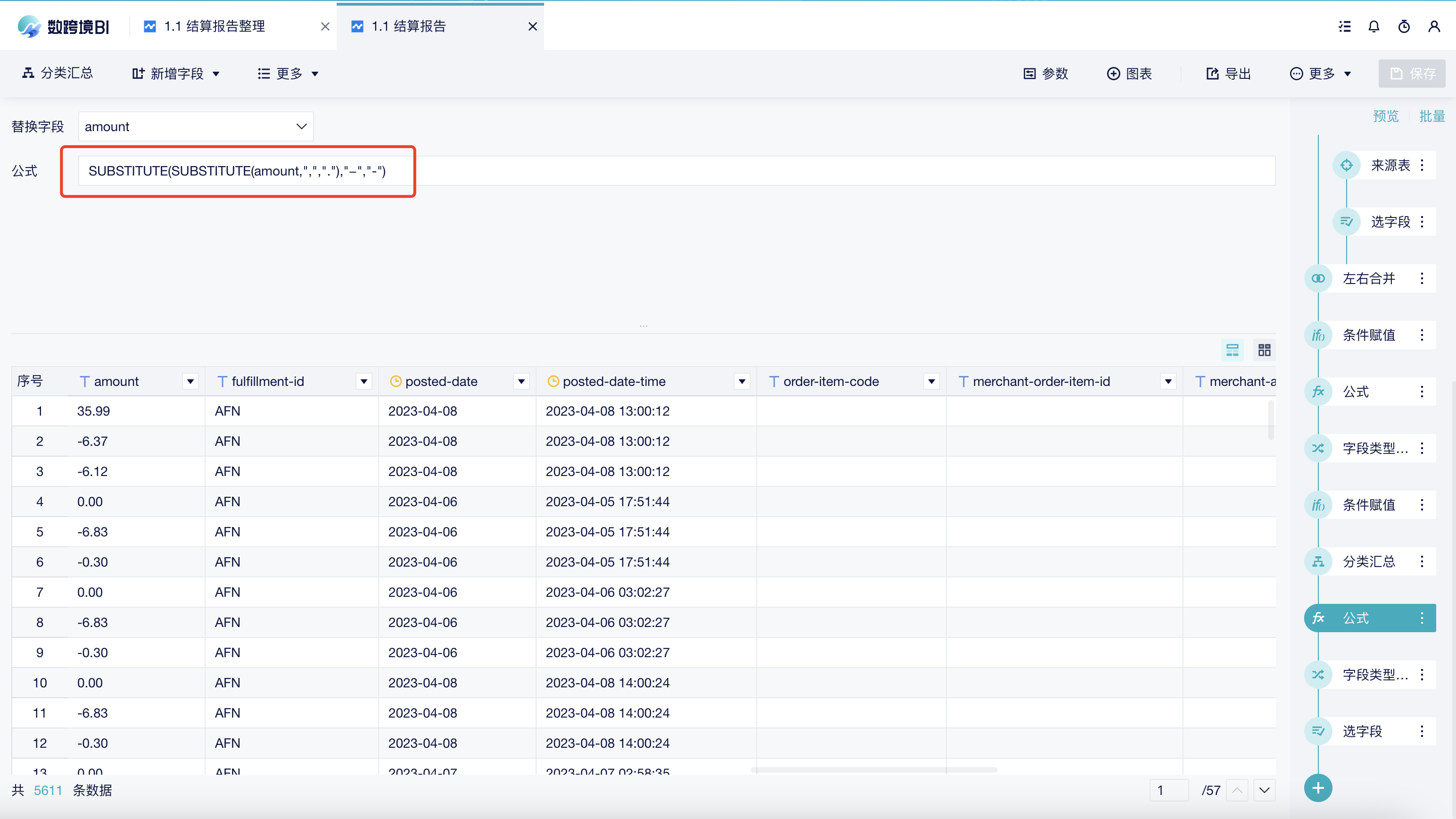This screenshot has height=819, width=1456.
Task: Open the timer clock icon
Action: [x=1404, y=26]
